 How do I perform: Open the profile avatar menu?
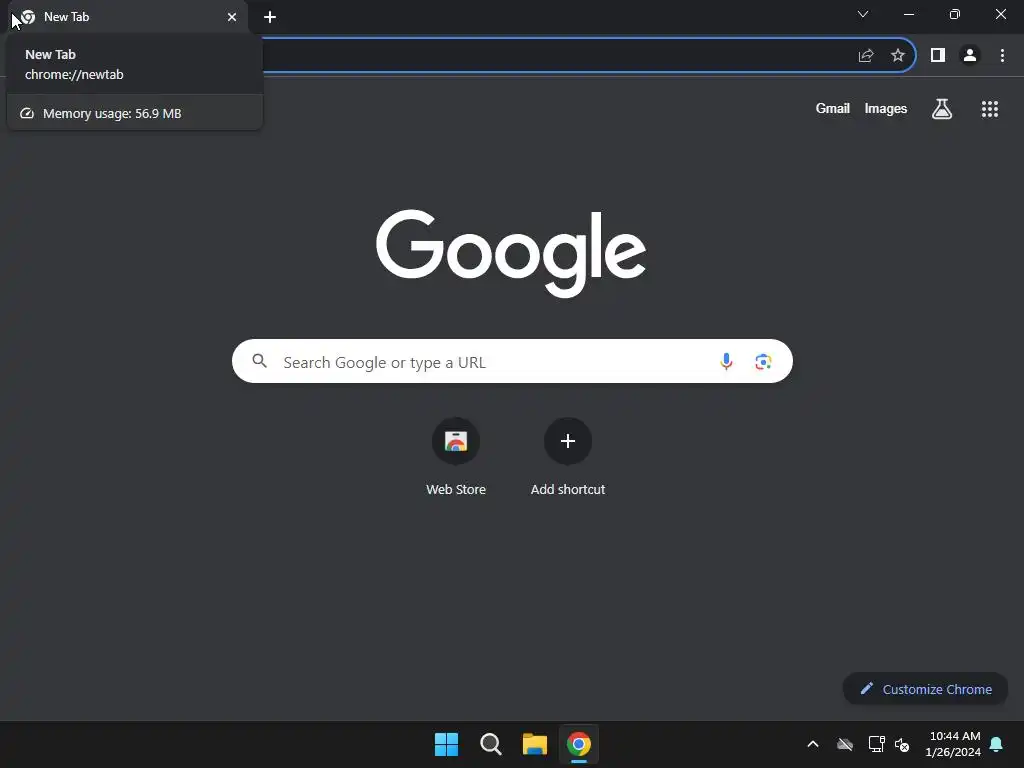coord(970,56)
